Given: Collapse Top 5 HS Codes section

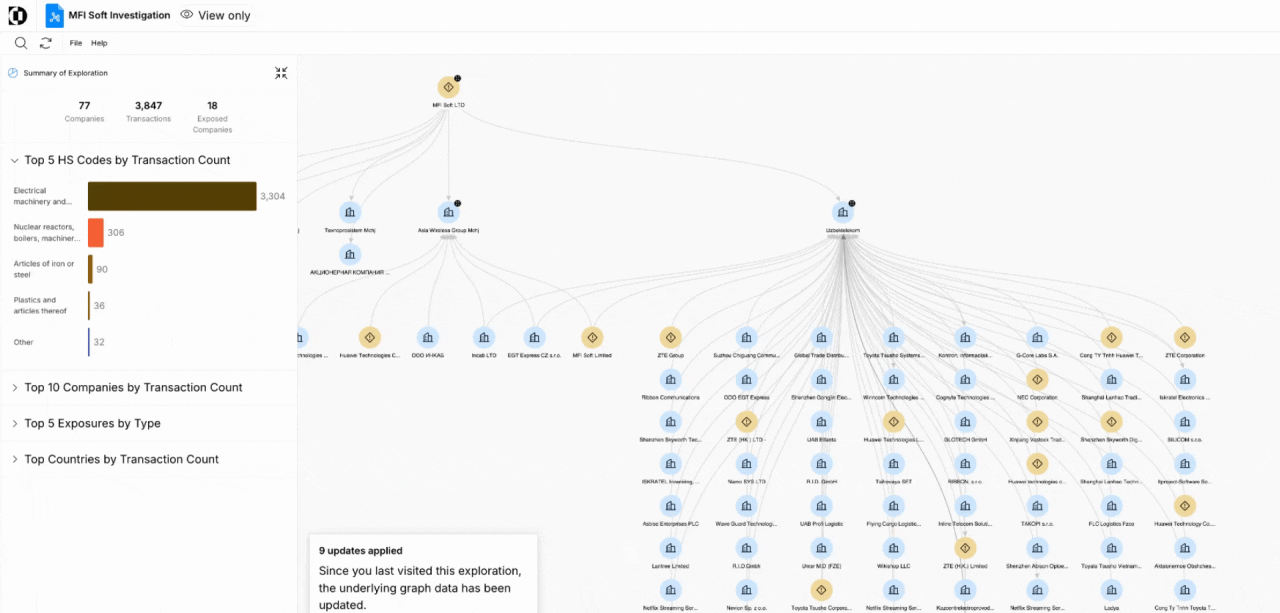Looking at the screenshot, I should [14, 160].
